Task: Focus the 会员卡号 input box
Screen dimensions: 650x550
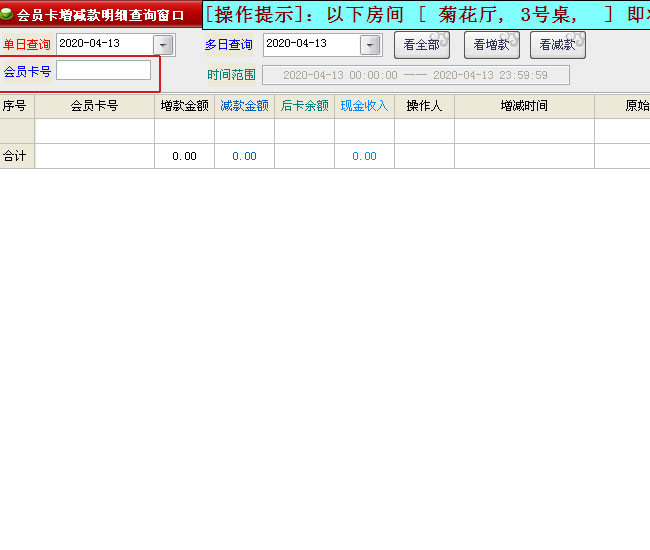Action: pos(104,70)
